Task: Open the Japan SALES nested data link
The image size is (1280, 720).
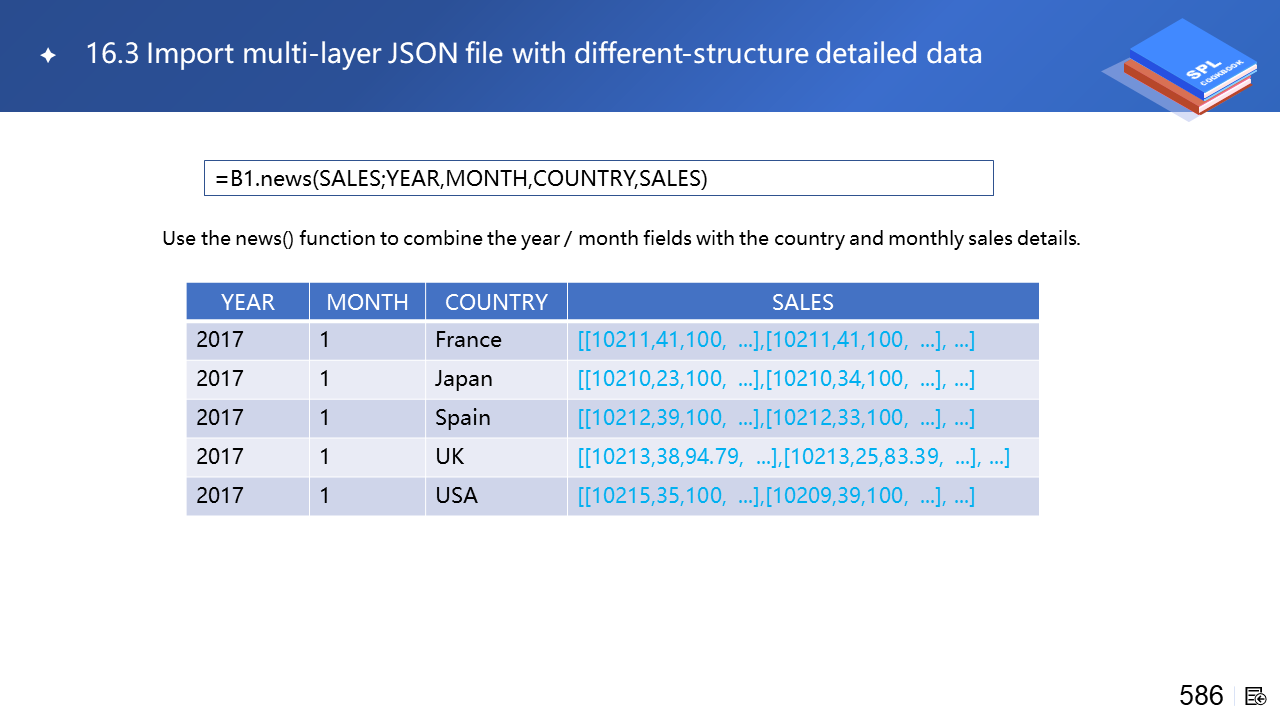Action: click(x=776, y=379)
